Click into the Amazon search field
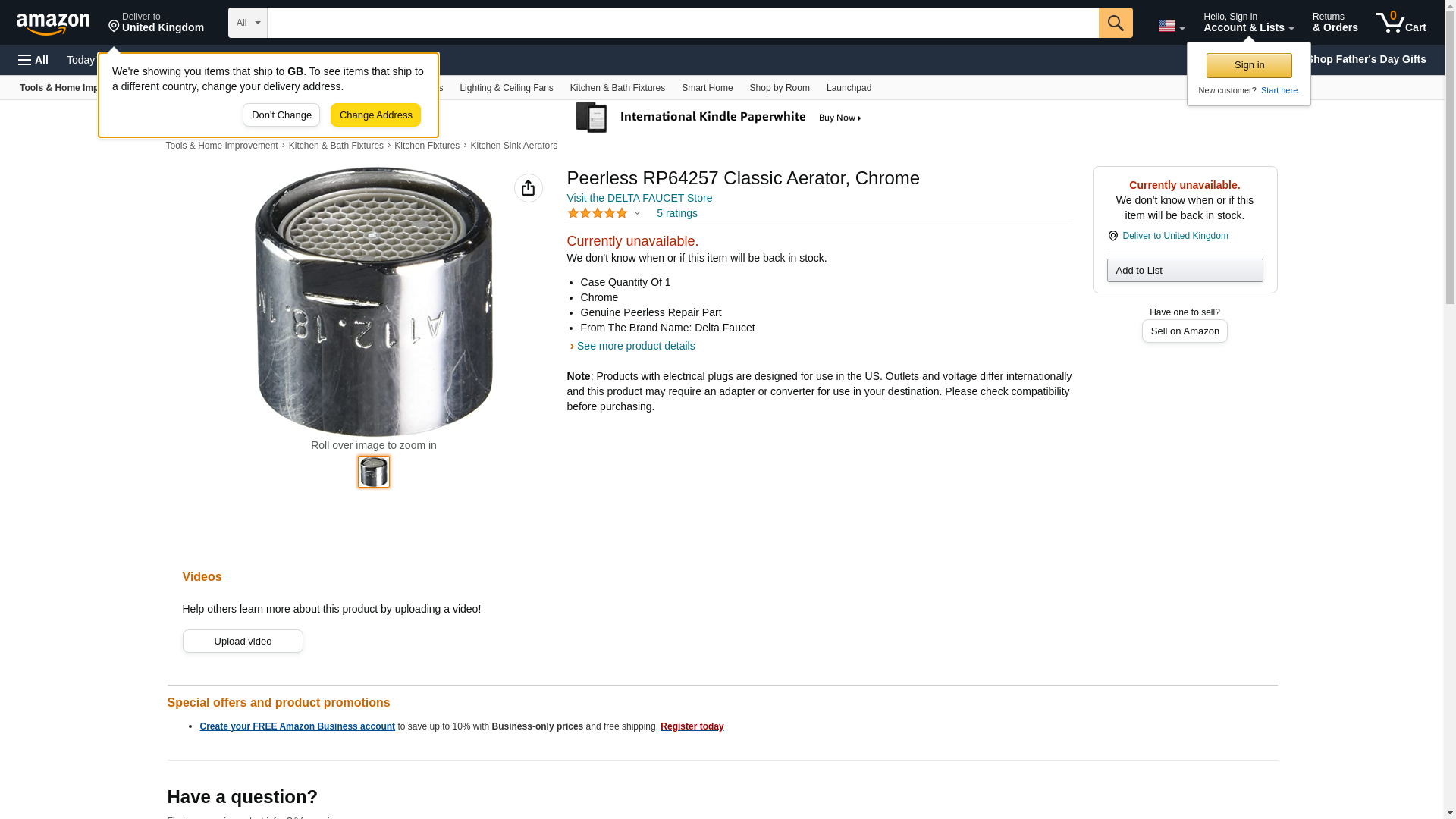The image size is (1456, 819). [682, 23]
